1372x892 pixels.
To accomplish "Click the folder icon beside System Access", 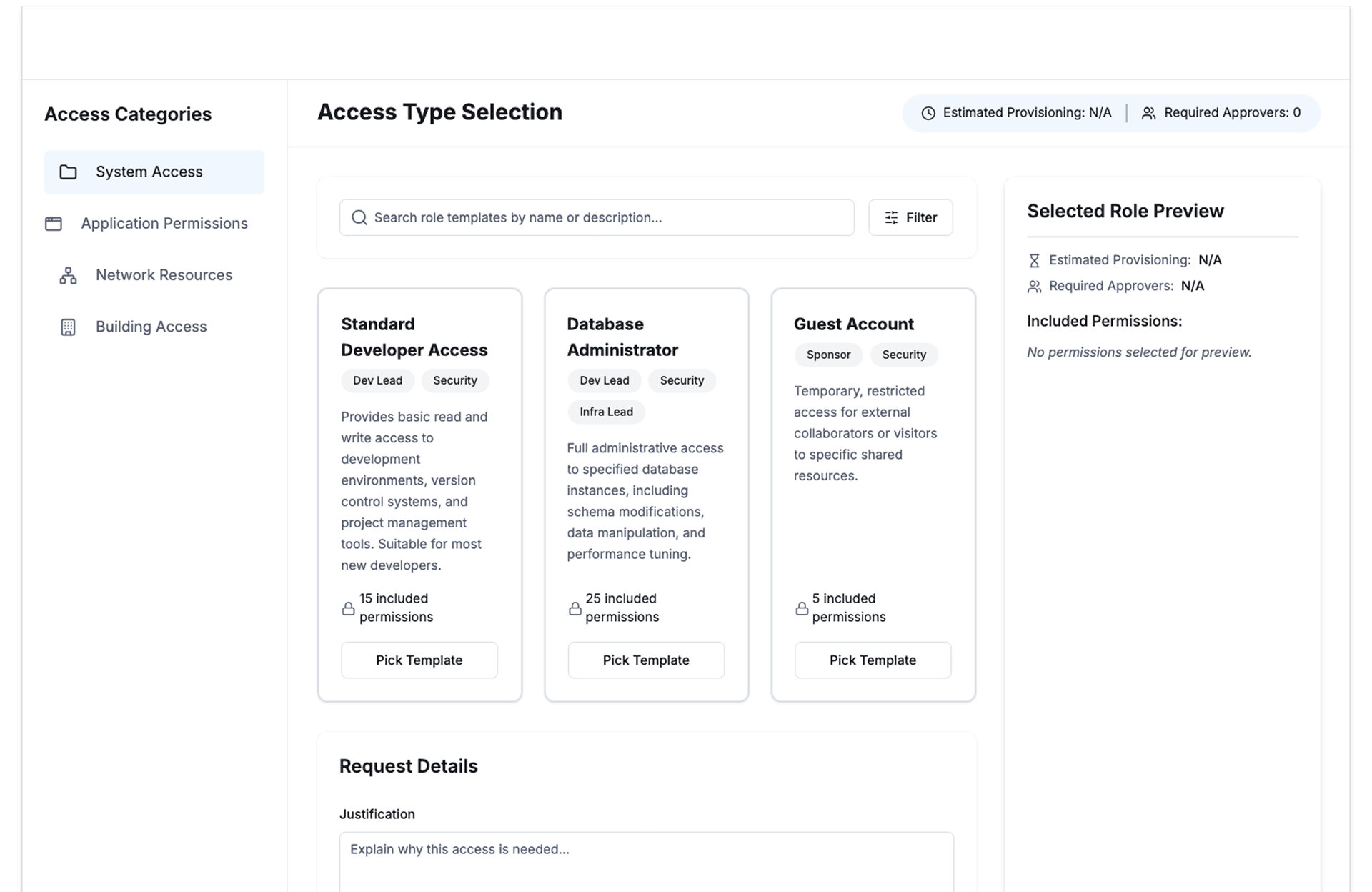I will coord(68,172).
